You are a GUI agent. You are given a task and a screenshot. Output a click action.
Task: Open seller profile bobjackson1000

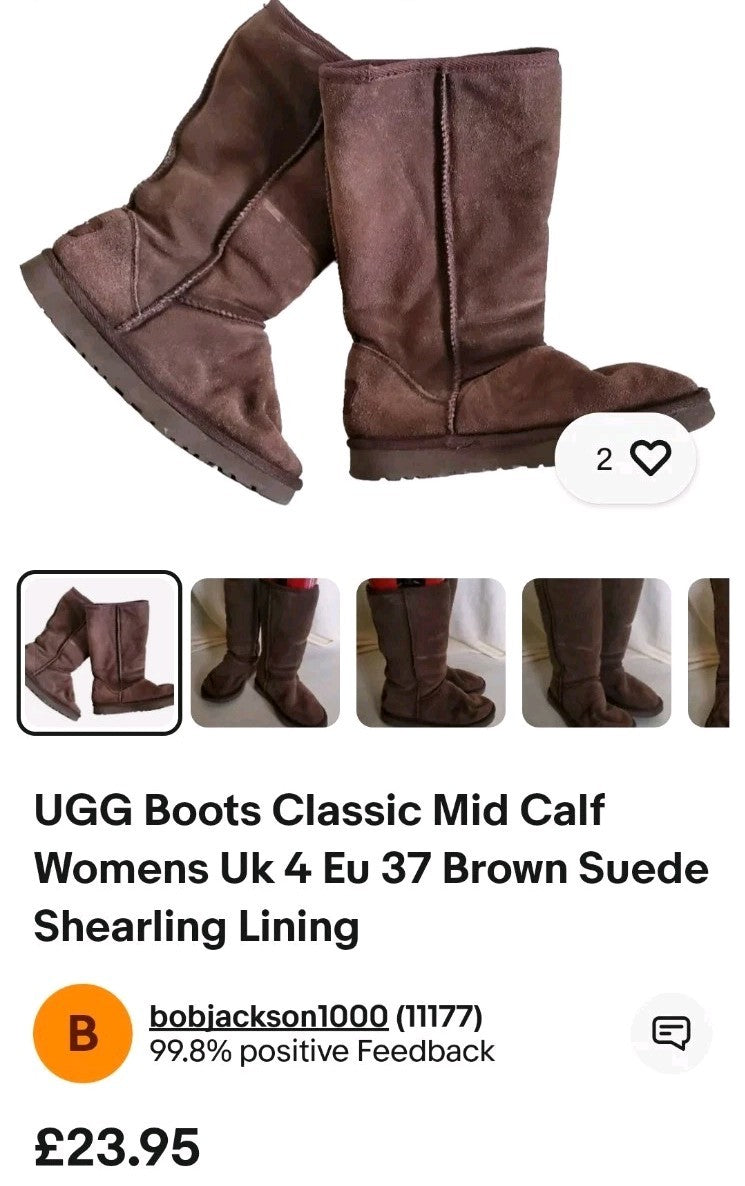pos(269,1017)
